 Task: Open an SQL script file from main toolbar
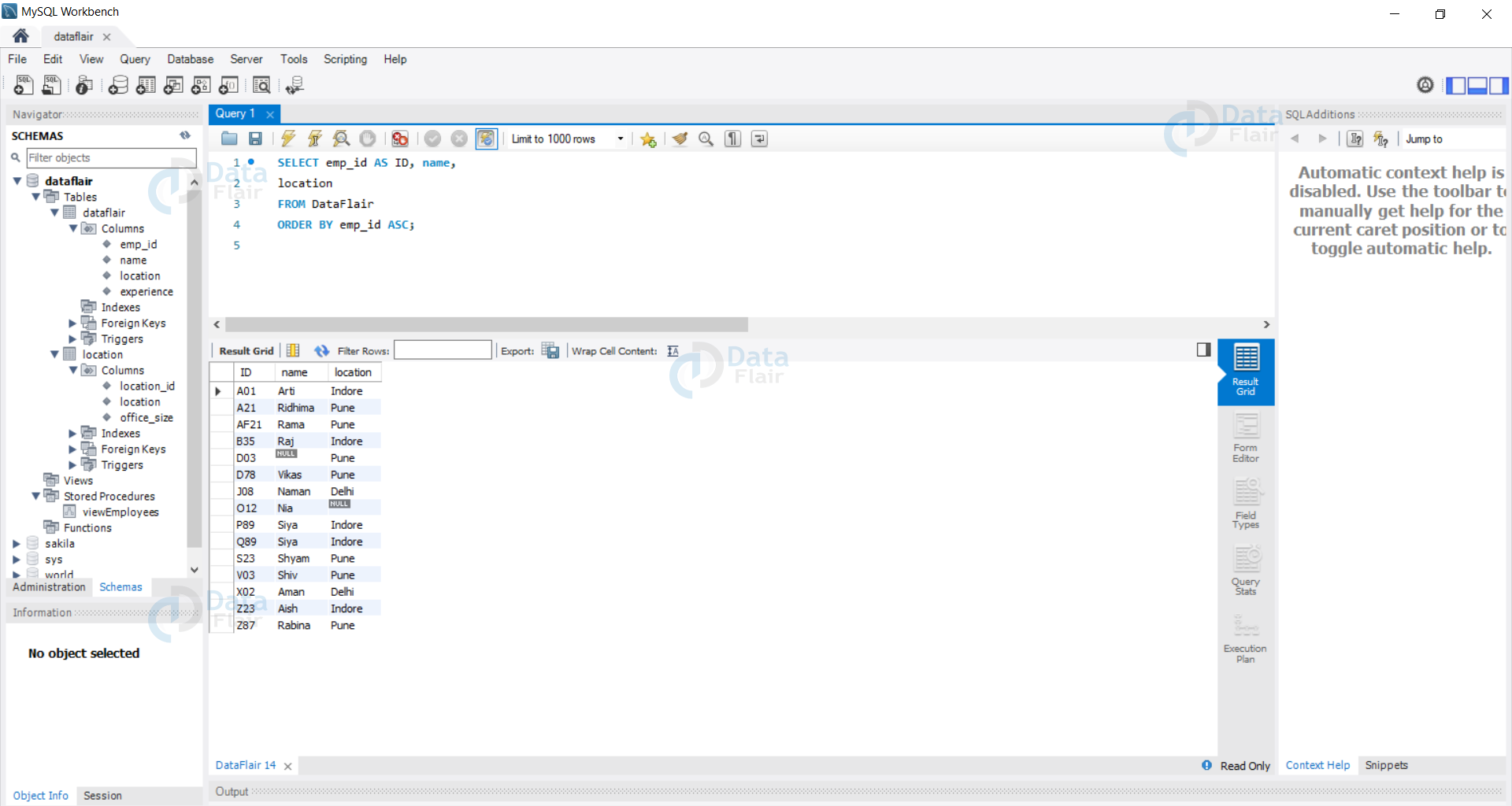pyautogui.click(x=51, y=85)
